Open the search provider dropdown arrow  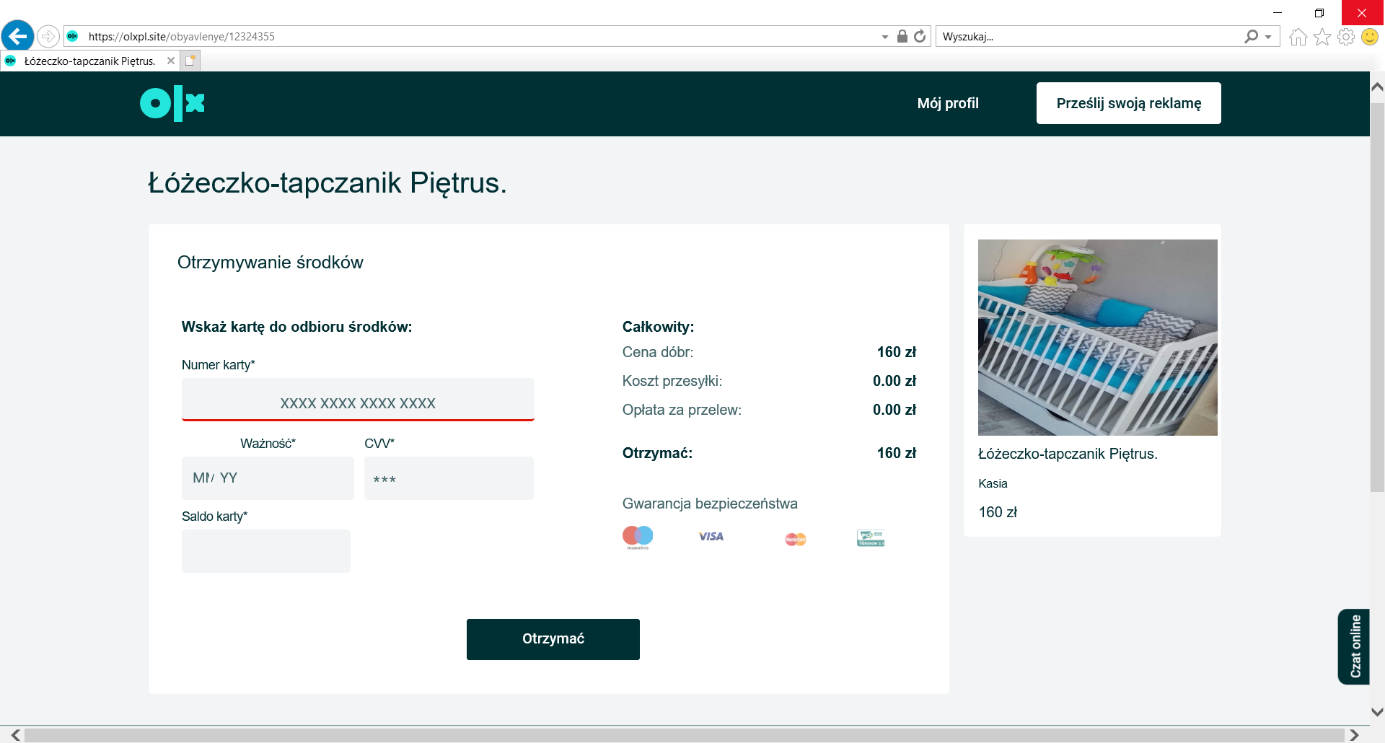click(x=1266, y=35)
